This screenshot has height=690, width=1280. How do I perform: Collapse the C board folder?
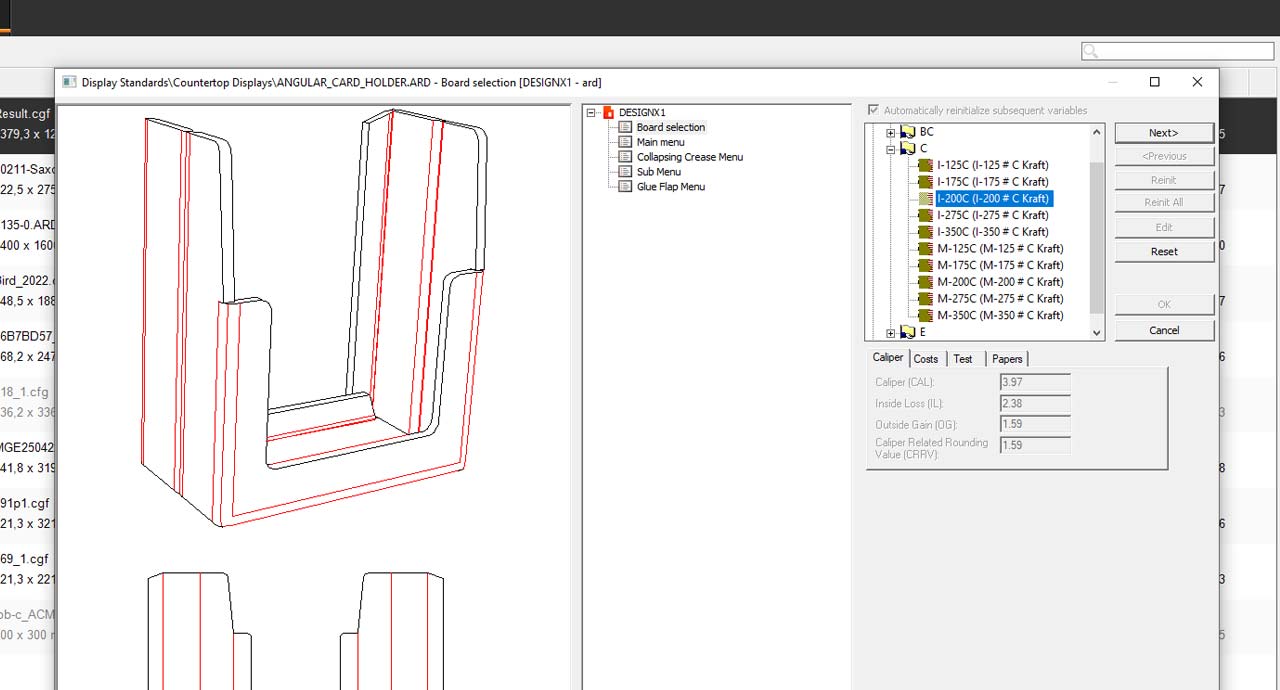891,149
